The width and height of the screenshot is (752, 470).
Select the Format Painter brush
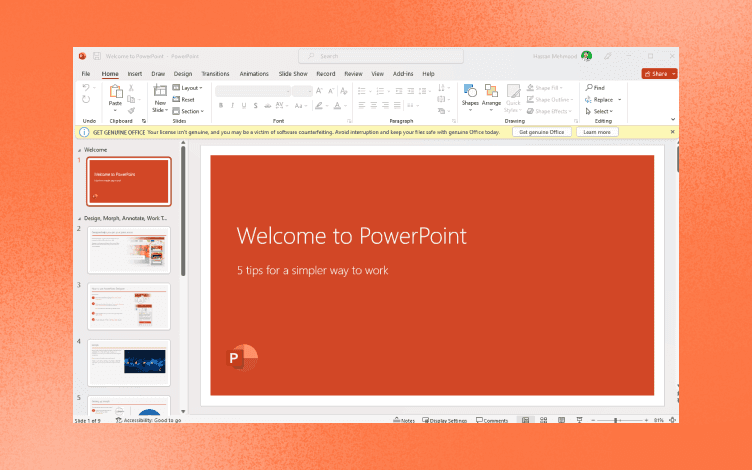click(x=131, y=111)
